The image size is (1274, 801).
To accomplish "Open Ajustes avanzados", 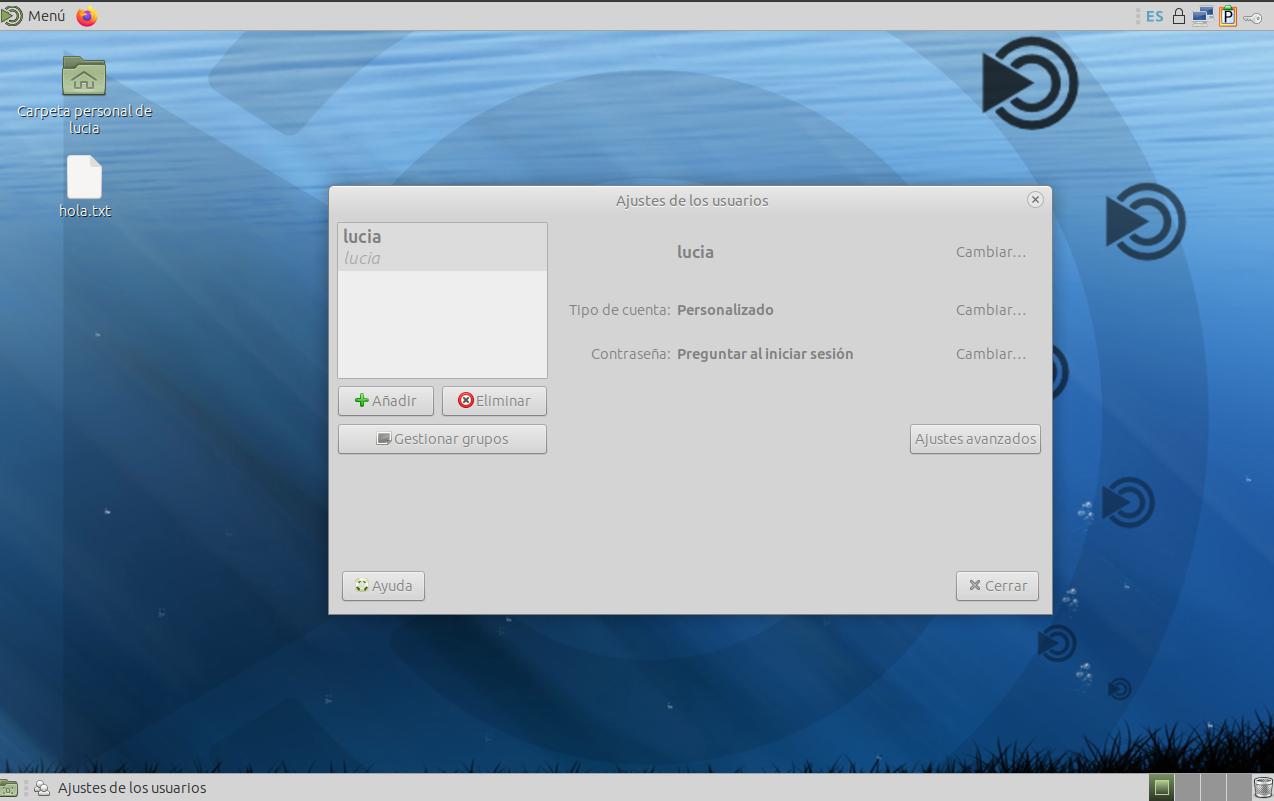I will tap(975, 439).
